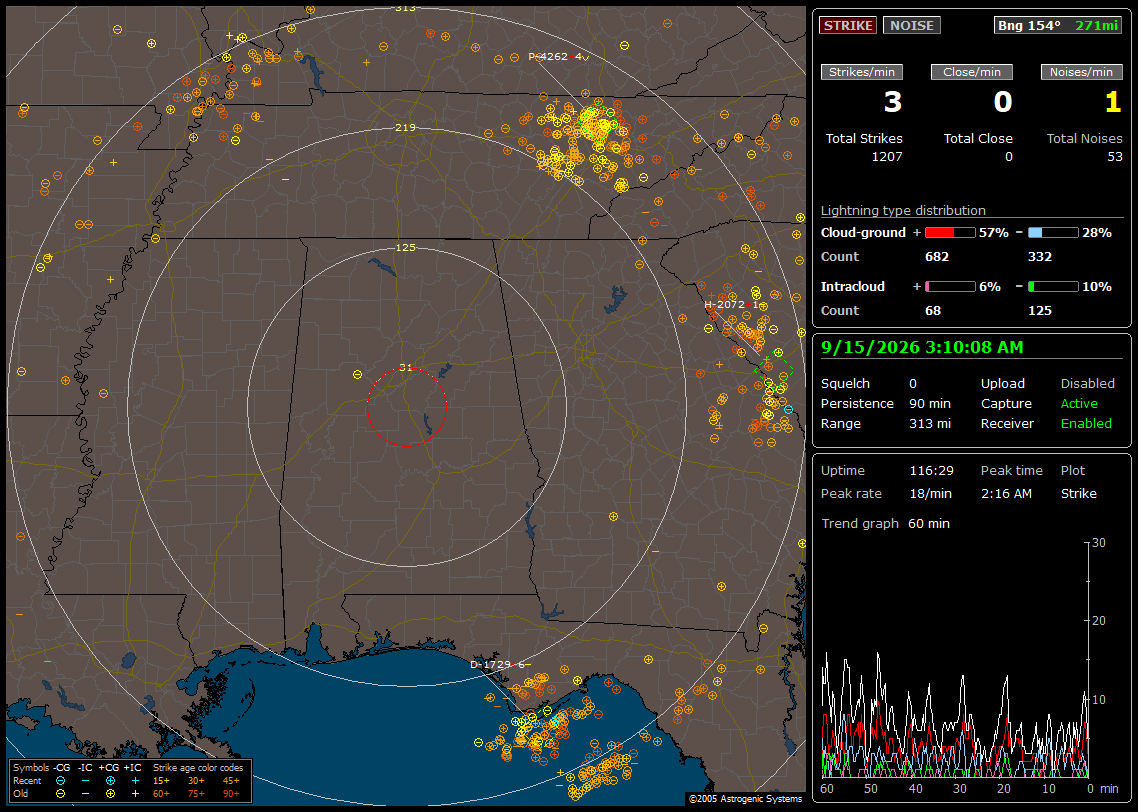The width and height of the screenshot is (1138, 812).
Task: Click the Strikes/min label button
Action: pos(861,72)
